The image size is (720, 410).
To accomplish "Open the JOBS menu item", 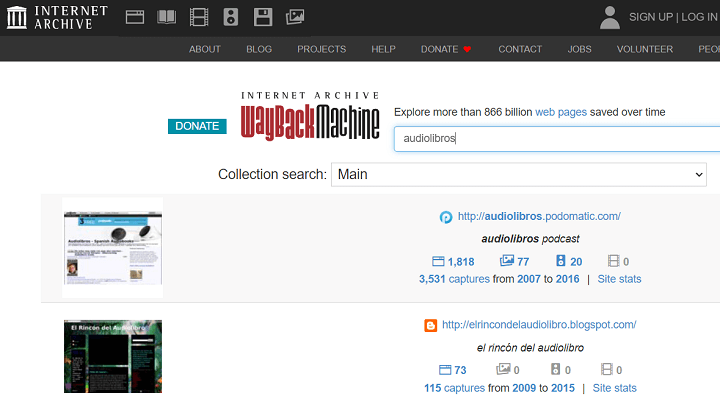I will [579, 49].
